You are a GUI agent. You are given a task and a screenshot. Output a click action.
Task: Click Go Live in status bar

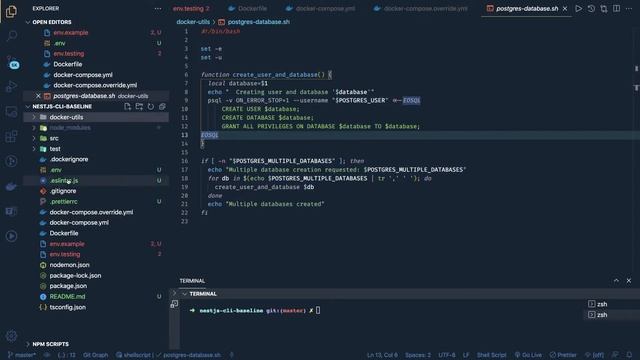(528, 355)
